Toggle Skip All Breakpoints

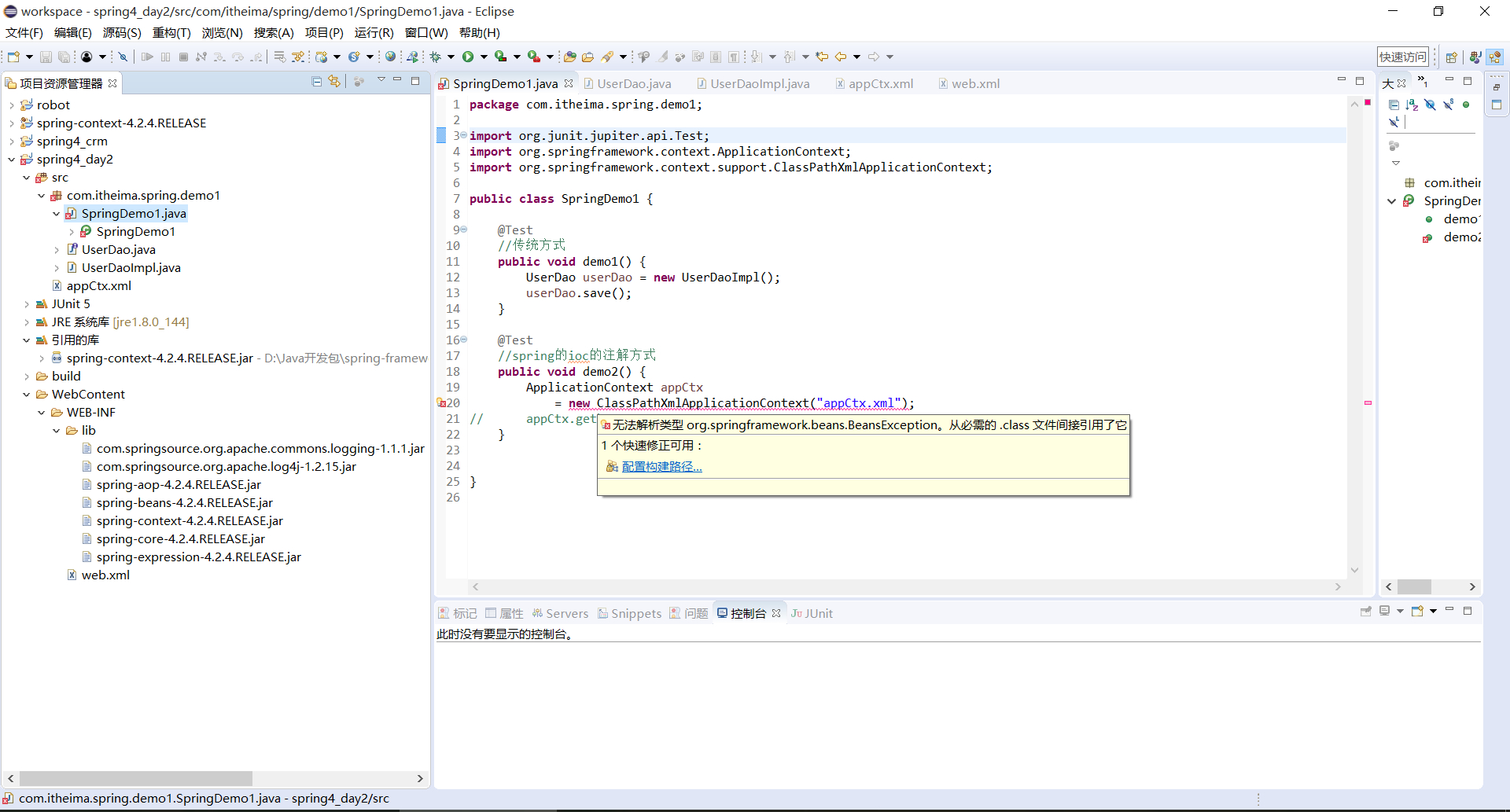(x=123, y=57)
